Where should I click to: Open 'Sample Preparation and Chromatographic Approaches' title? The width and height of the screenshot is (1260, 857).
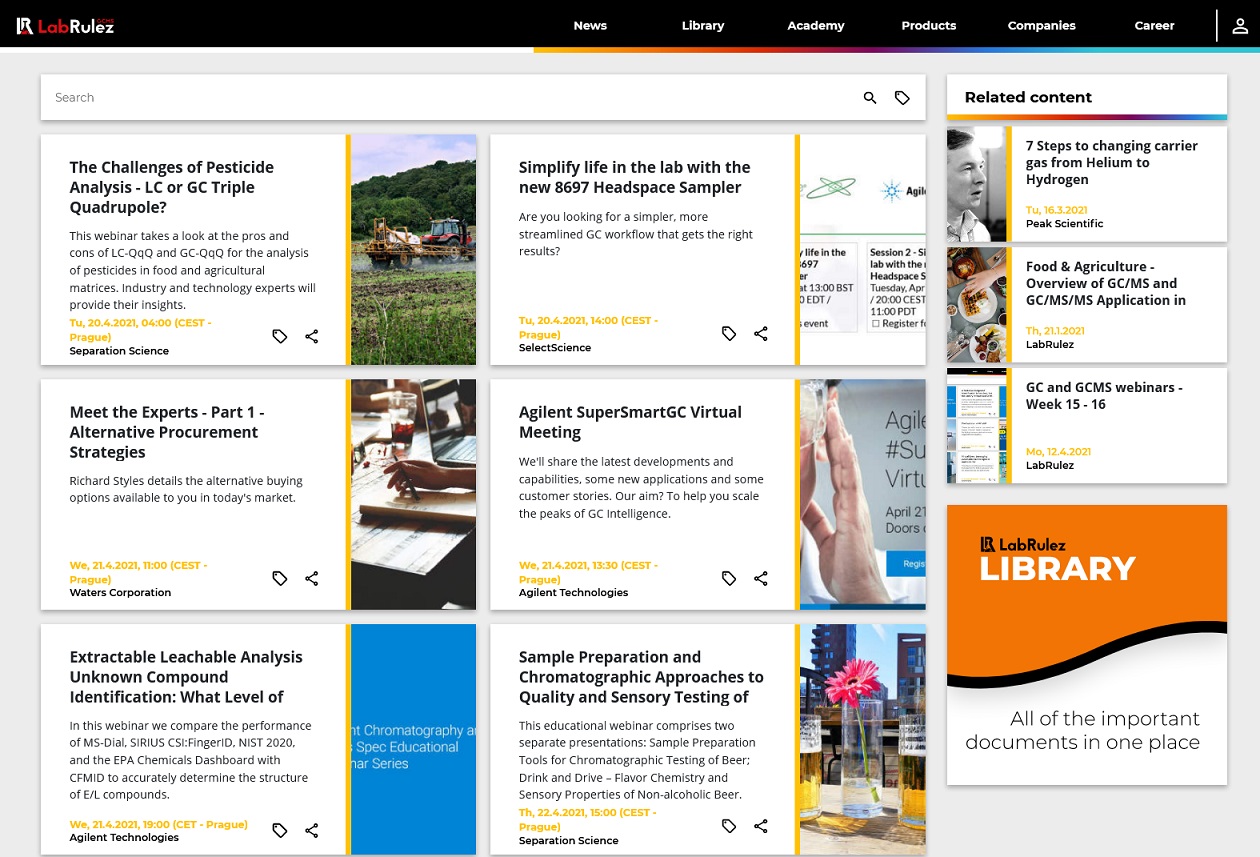click(641, 677)
